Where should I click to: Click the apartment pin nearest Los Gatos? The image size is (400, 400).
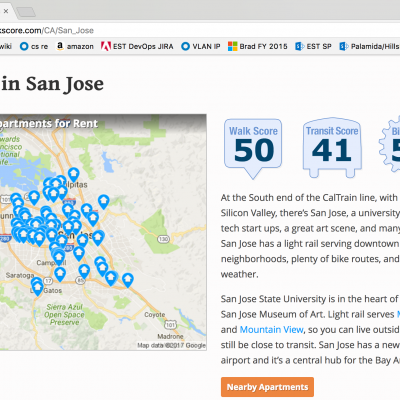37,288
